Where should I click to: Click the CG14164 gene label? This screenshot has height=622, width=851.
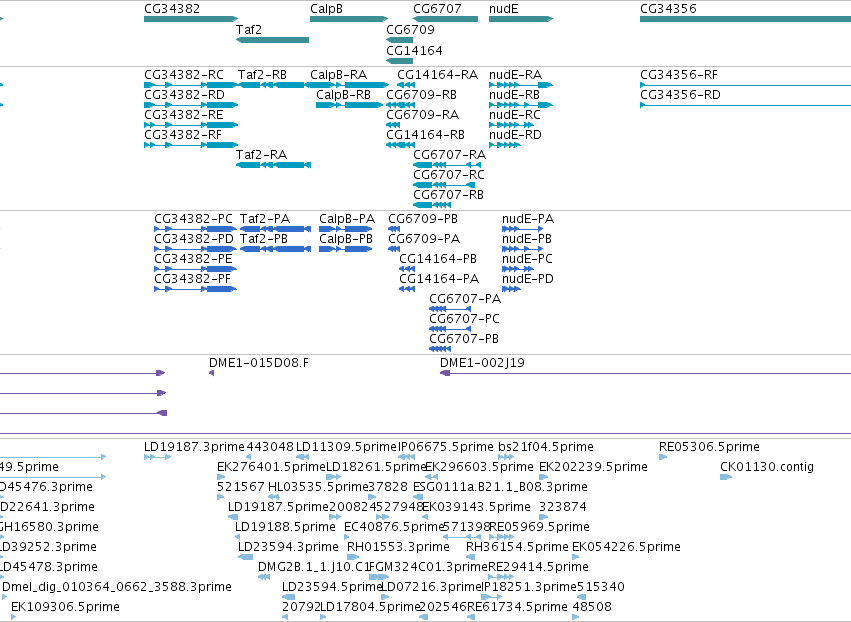pos(414,51)
